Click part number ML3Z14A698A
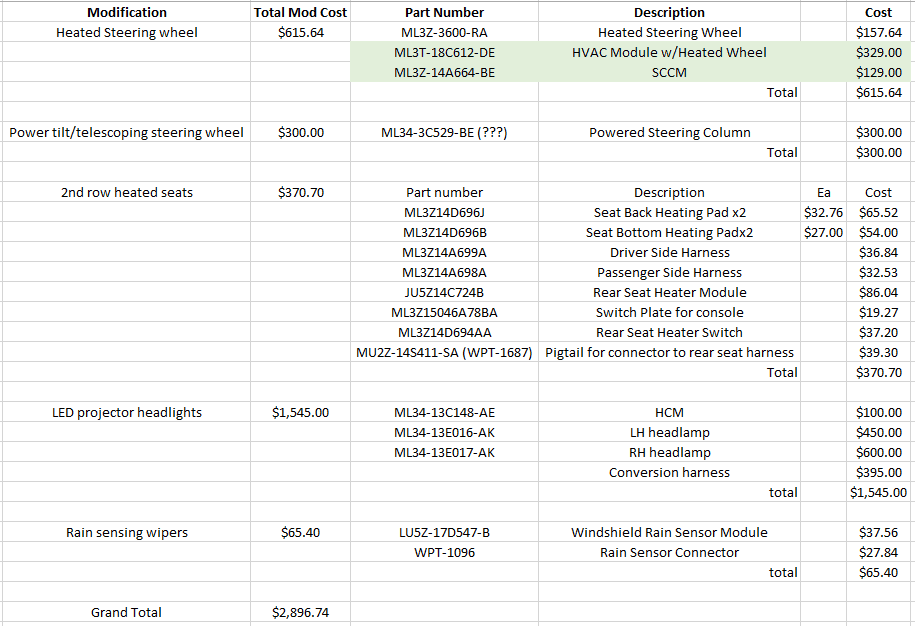This screenshot has height=626, width=915. pos(444,272)
